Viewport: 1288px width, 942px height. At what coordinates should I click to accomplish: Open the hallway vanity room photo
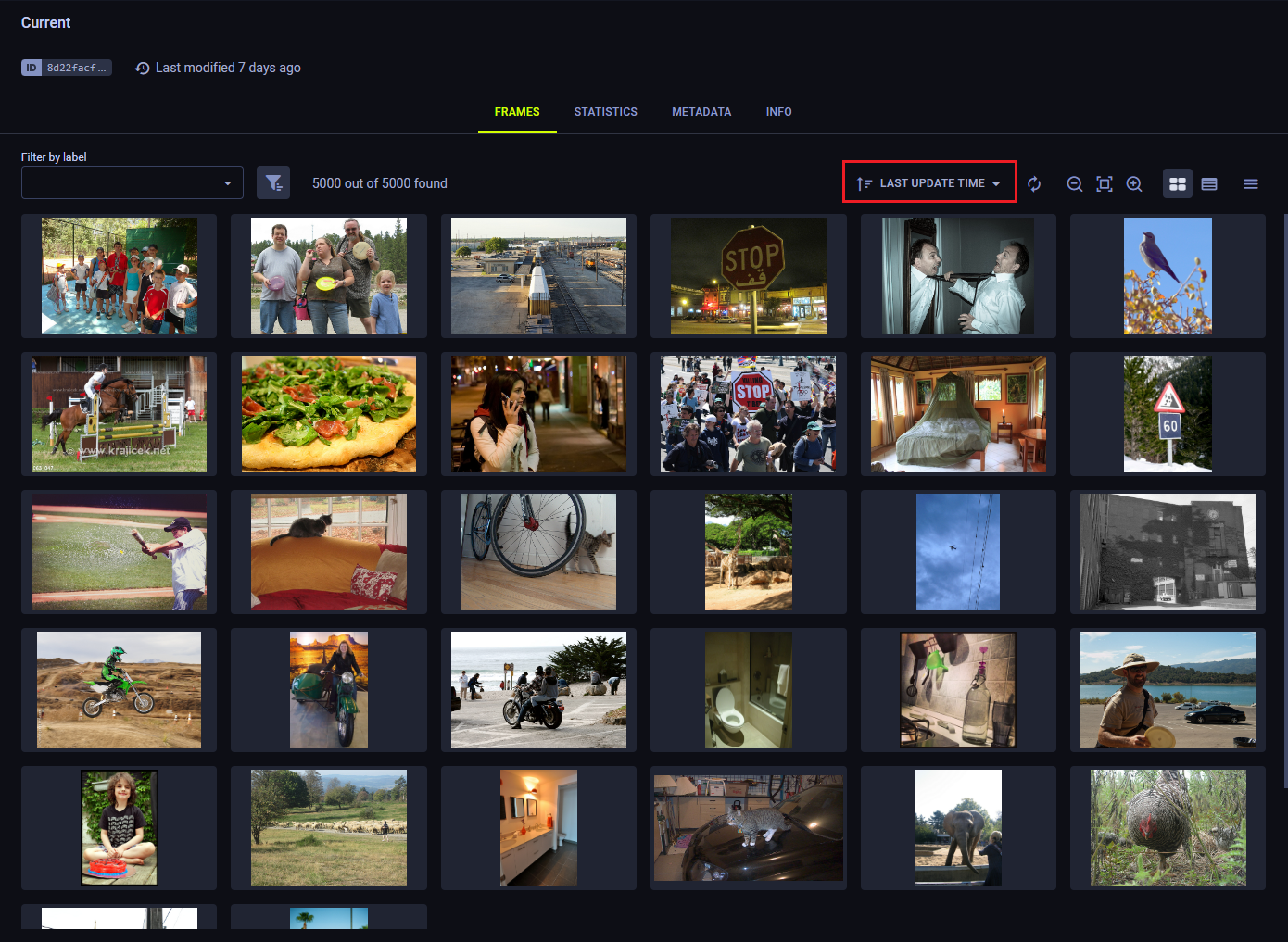(538, 828)
